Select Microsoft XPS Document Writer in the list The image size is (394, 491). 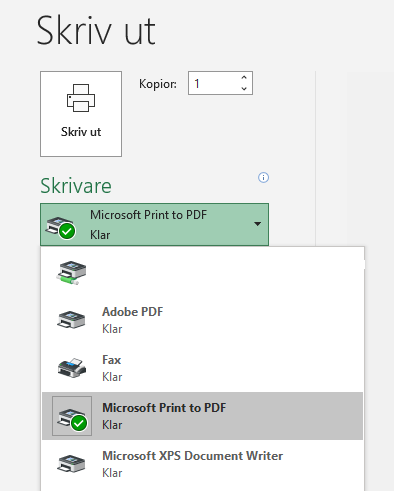[202, 464]
